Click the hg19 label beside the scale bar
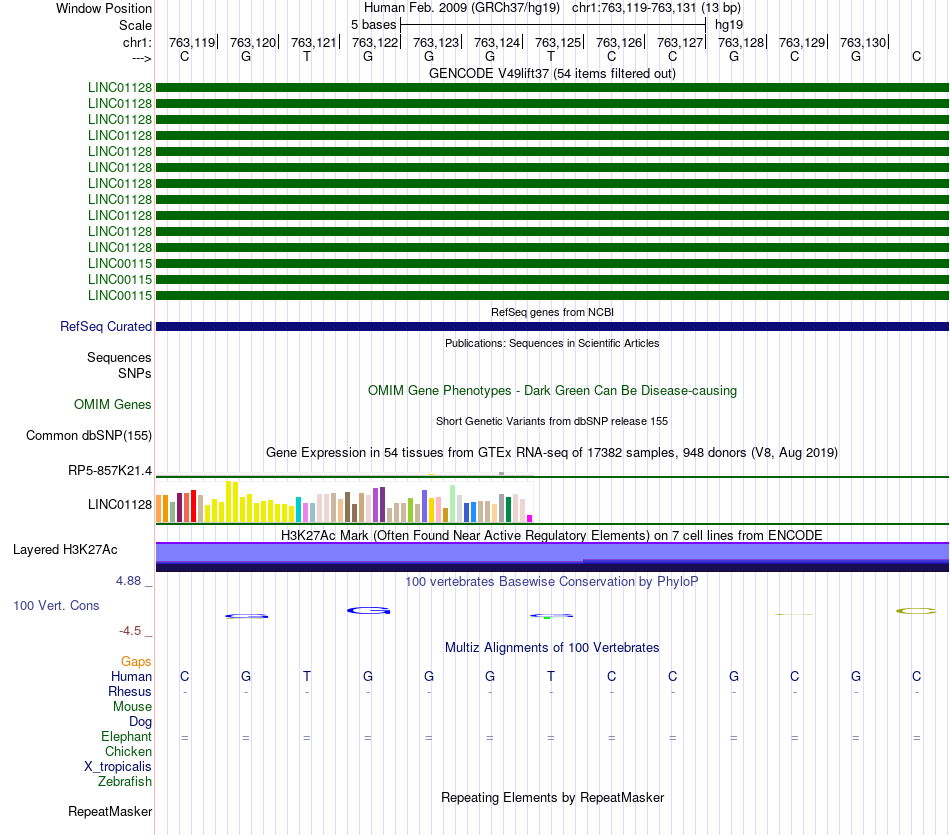The width and height of the screenshot is (950, 835). pos(729,25)
